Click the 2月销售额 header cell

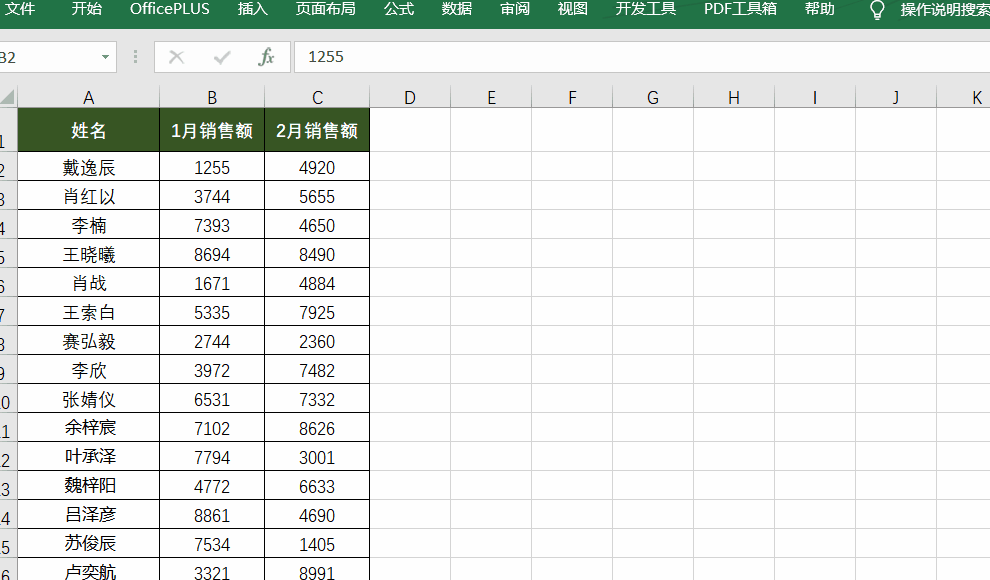tap(317, 130)
